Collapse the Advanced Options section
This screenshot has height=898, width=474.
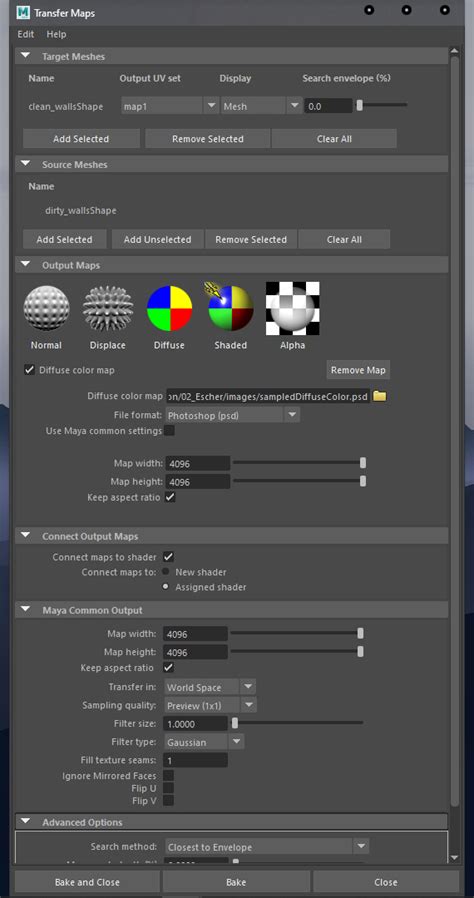coord(25,821)
